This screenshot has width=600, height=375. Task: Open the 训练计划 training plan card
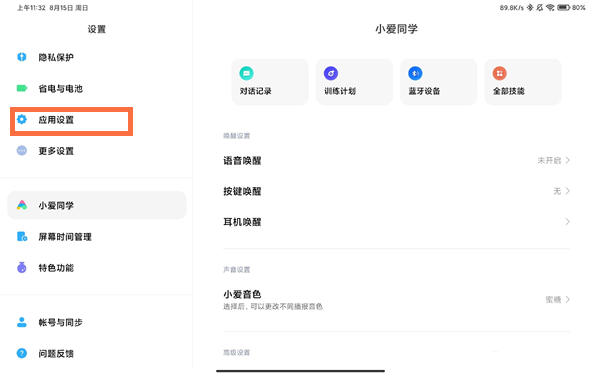354,82
